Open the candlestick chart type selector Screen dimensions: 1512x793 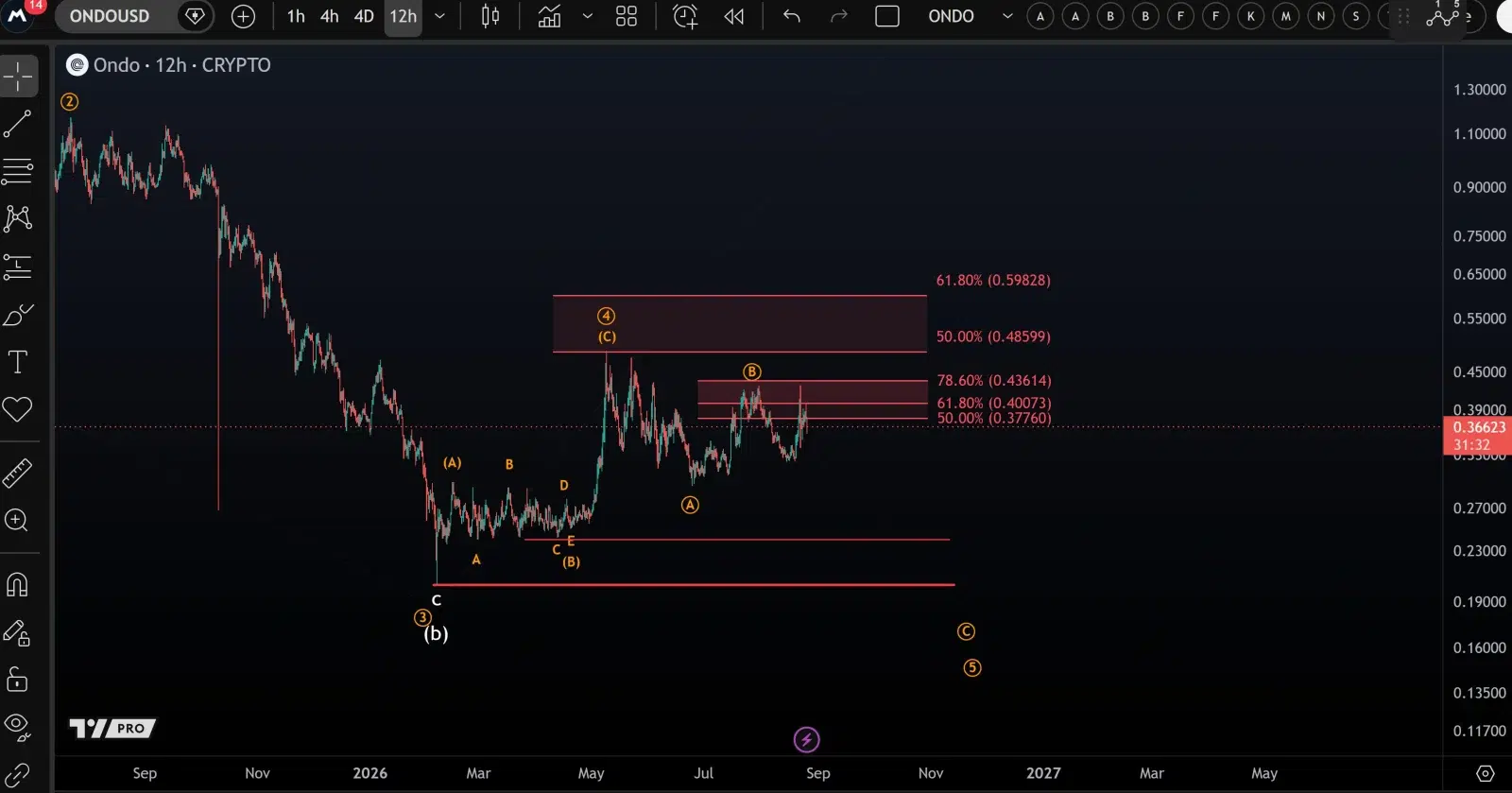(490, 16)
